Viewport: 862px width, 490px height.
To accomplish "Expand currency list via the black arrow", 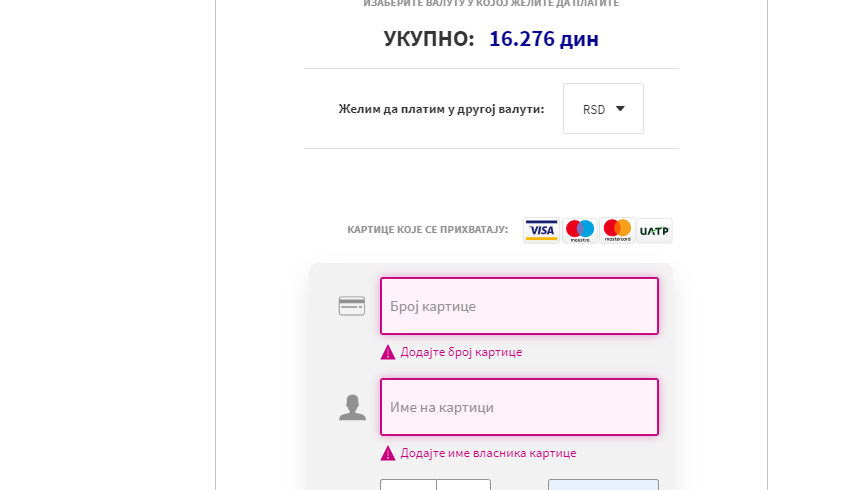I will pos(620,109).
